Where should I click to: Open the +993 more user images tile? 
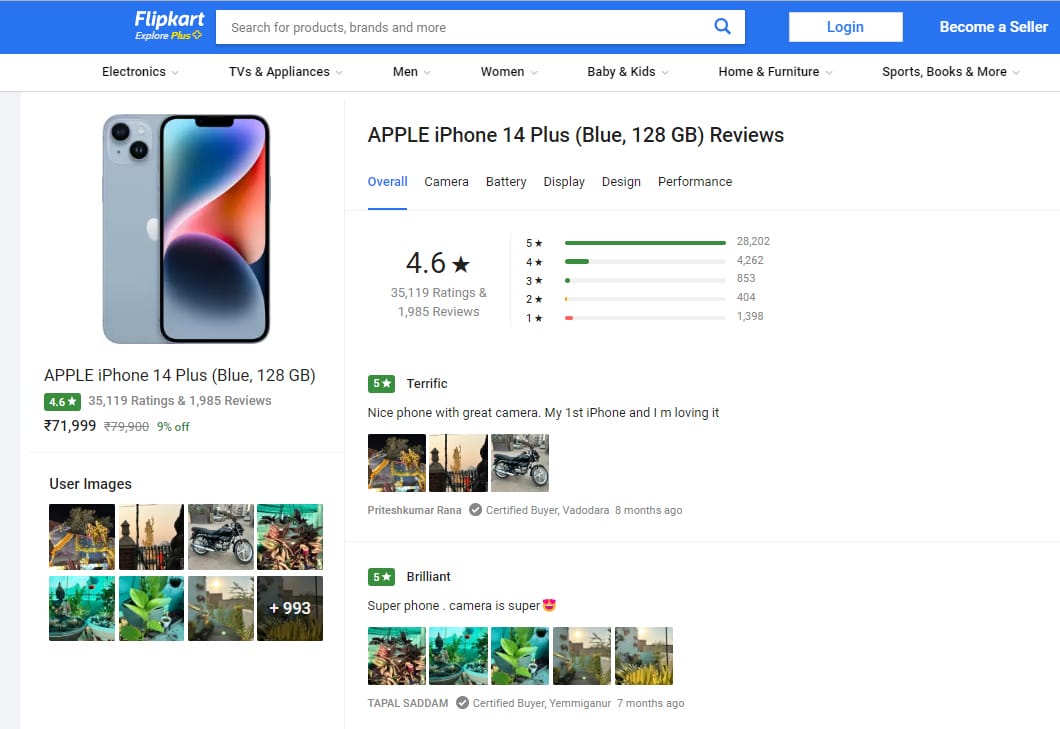coord(290,608)
